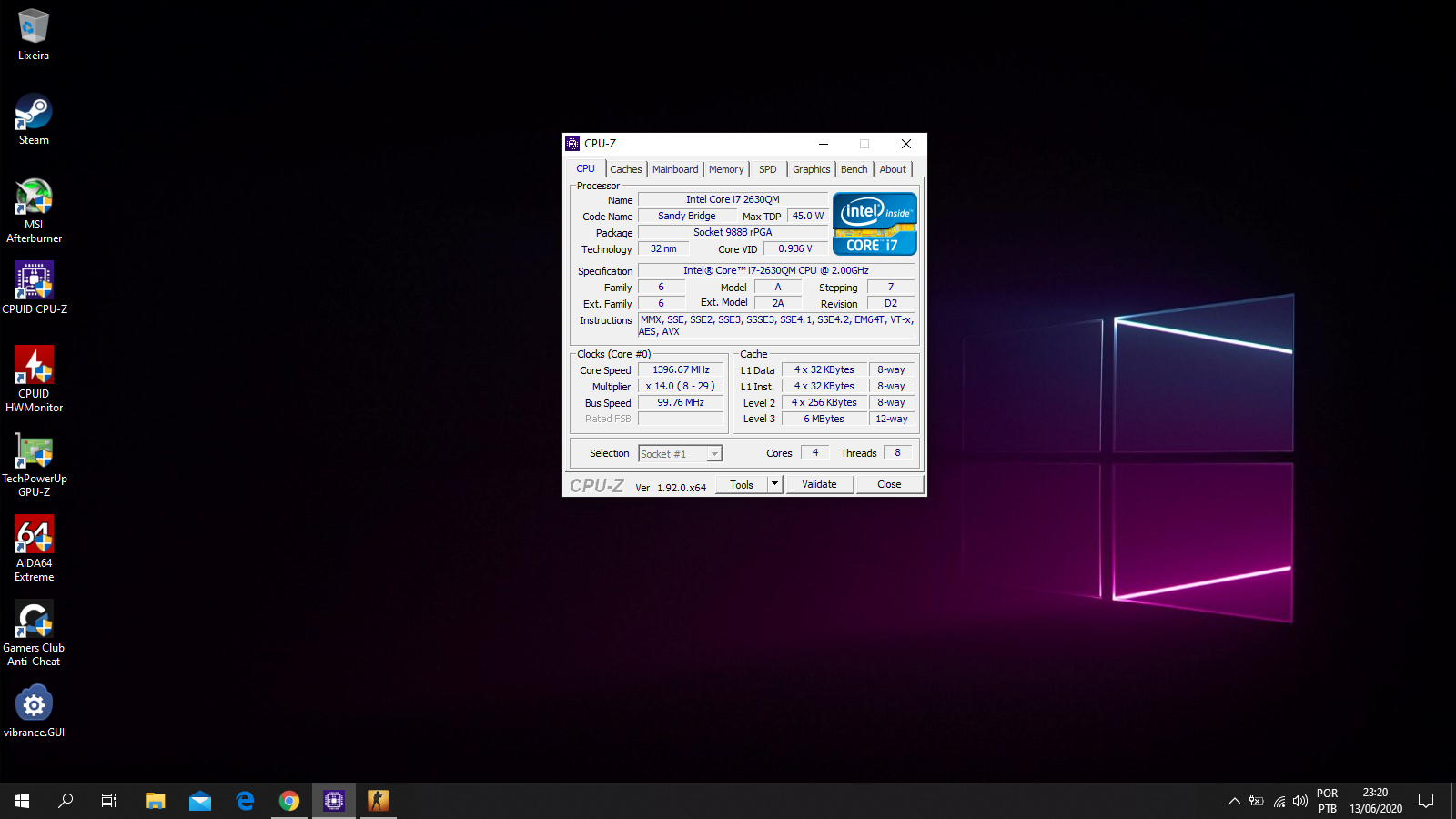Click Core Speed 1396.67 MHz value
Screen dimensions: 1456x819
coord(681,369)
